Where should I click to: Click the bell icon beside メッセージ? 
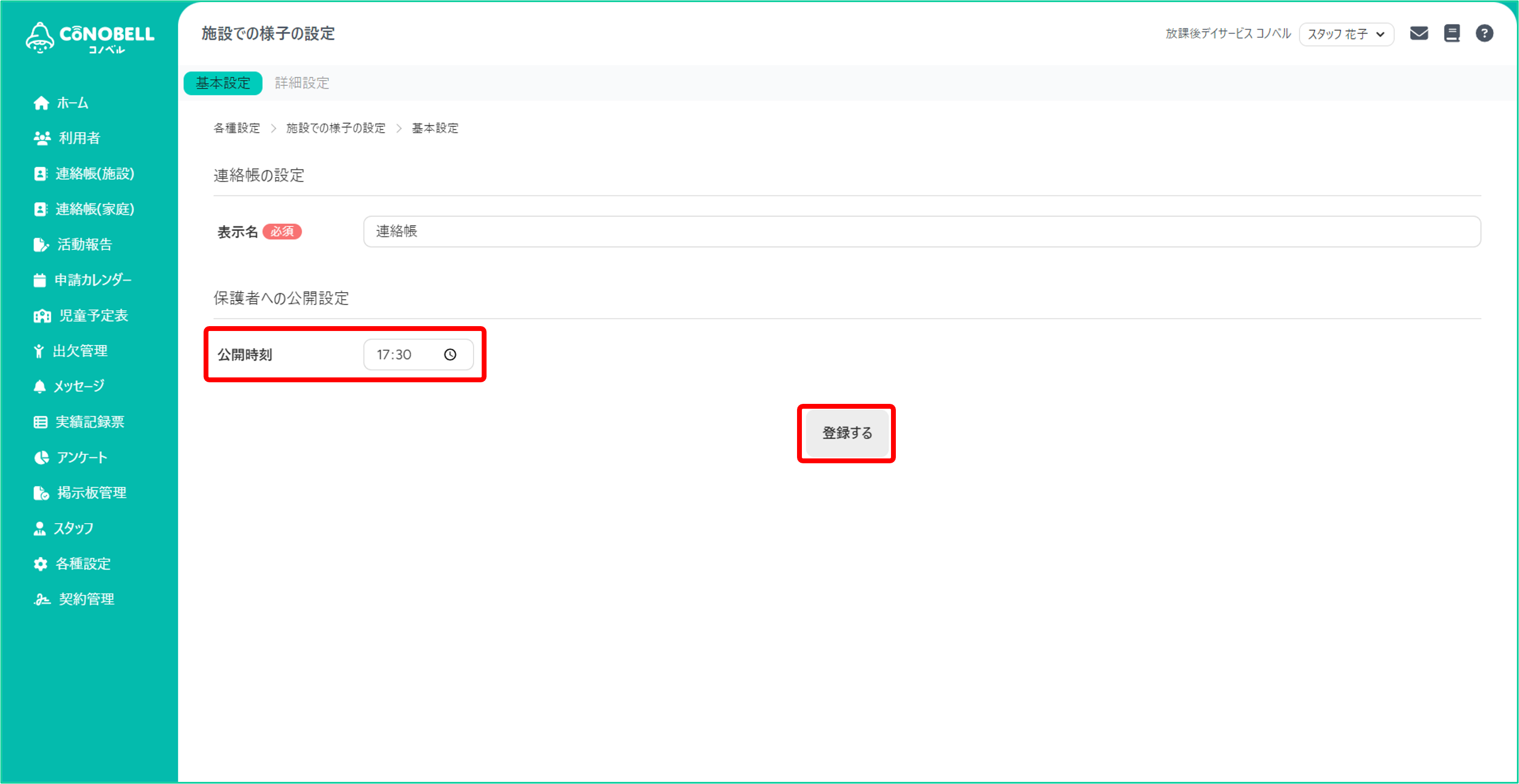coord(39,387)
